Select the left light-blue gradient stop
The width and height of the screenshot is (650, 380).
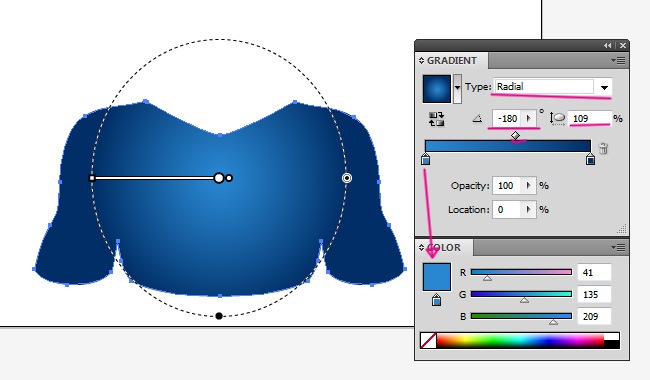click(425, 160)
